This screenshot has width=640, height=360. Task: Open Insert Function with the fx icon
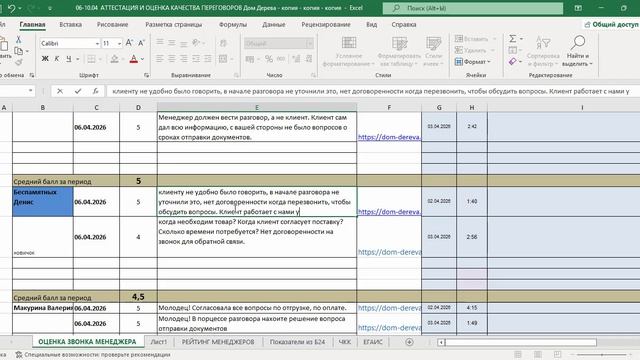[95, 91]
